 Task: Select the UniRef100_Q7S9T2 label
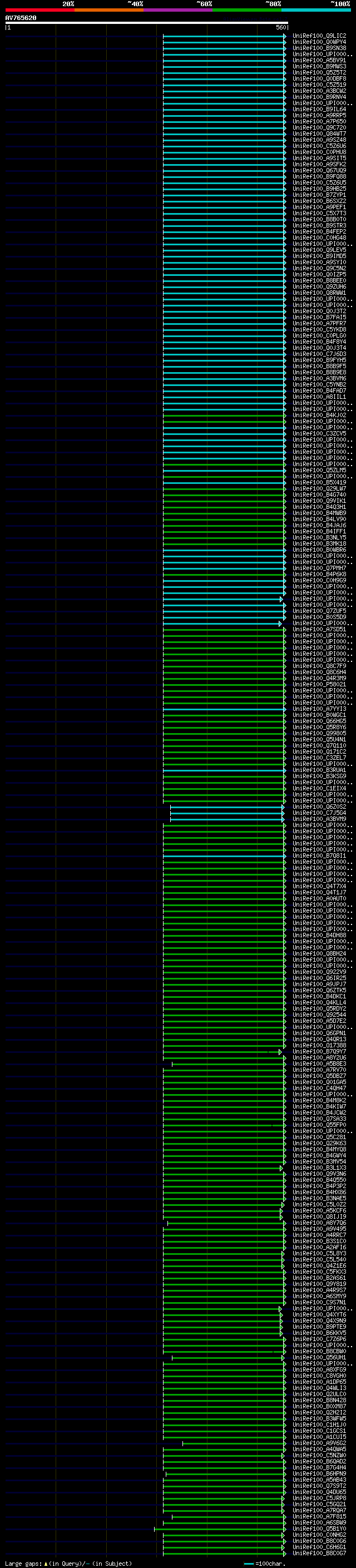point(319,1486)
